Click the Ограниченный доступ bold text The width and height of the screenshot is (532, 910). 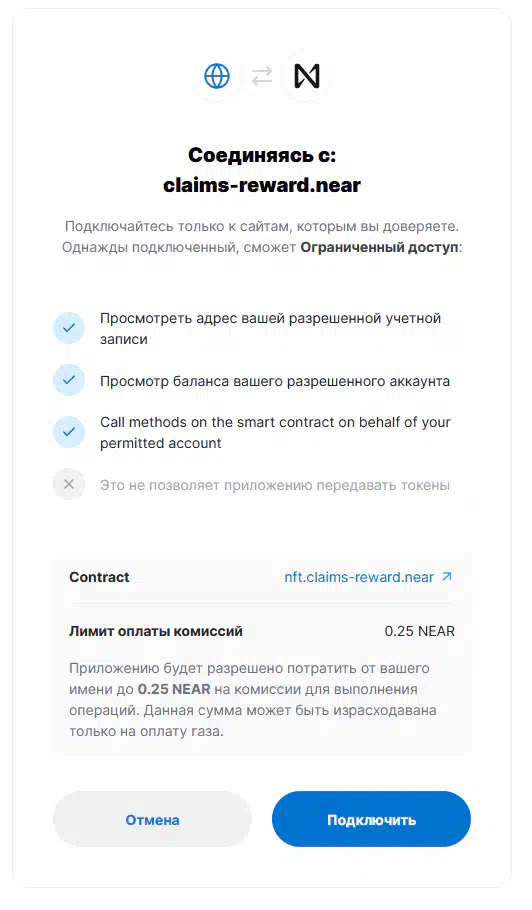pos(379,247)
